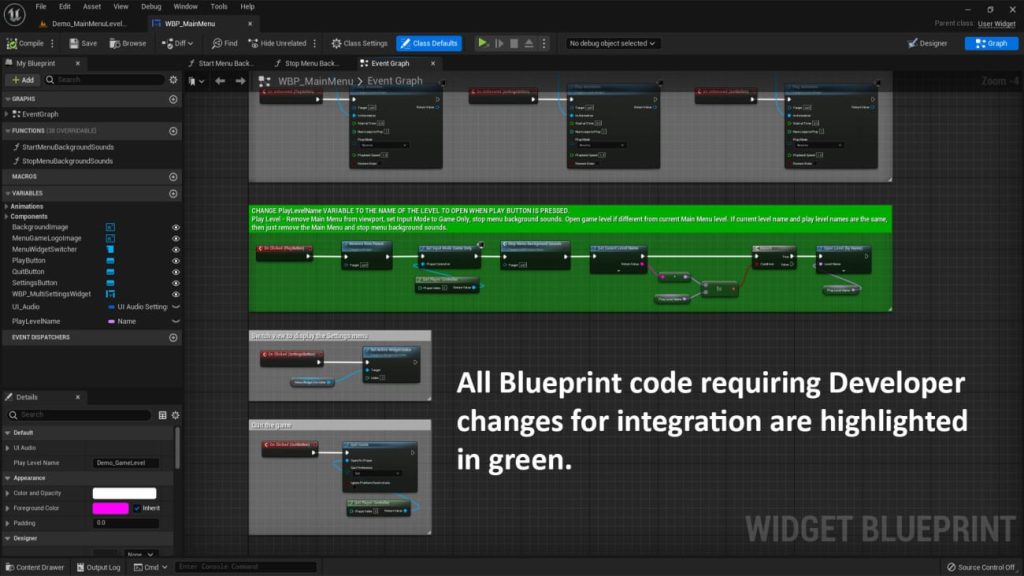This screenshot has height=576, width=1024.
Task: Toggle visibility eye for PlayButton variable
Action: click(x=176, y=261)
